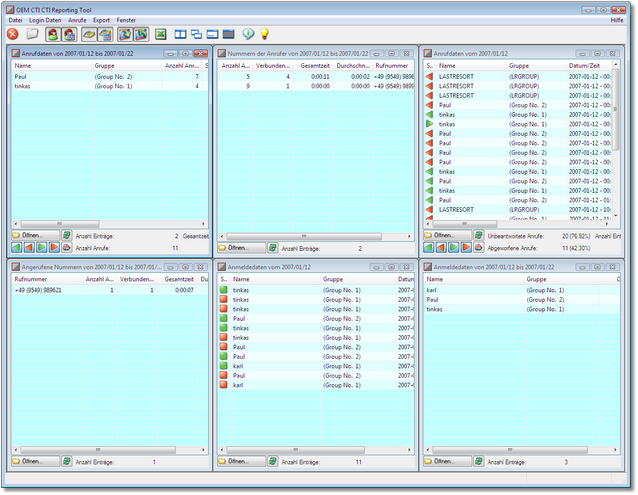Image resolution: width=638 pixels, height=495 pixels.
Task: Toggle red left arrow filter beside Anzahl Anrufe
Action: pos(29,247)
